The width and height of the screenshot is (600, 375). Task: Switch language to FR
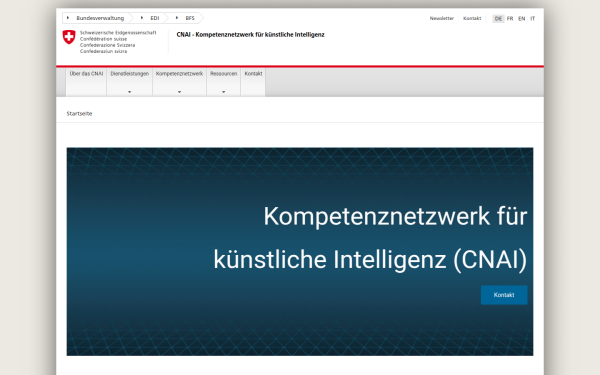(x=510, y=18)
